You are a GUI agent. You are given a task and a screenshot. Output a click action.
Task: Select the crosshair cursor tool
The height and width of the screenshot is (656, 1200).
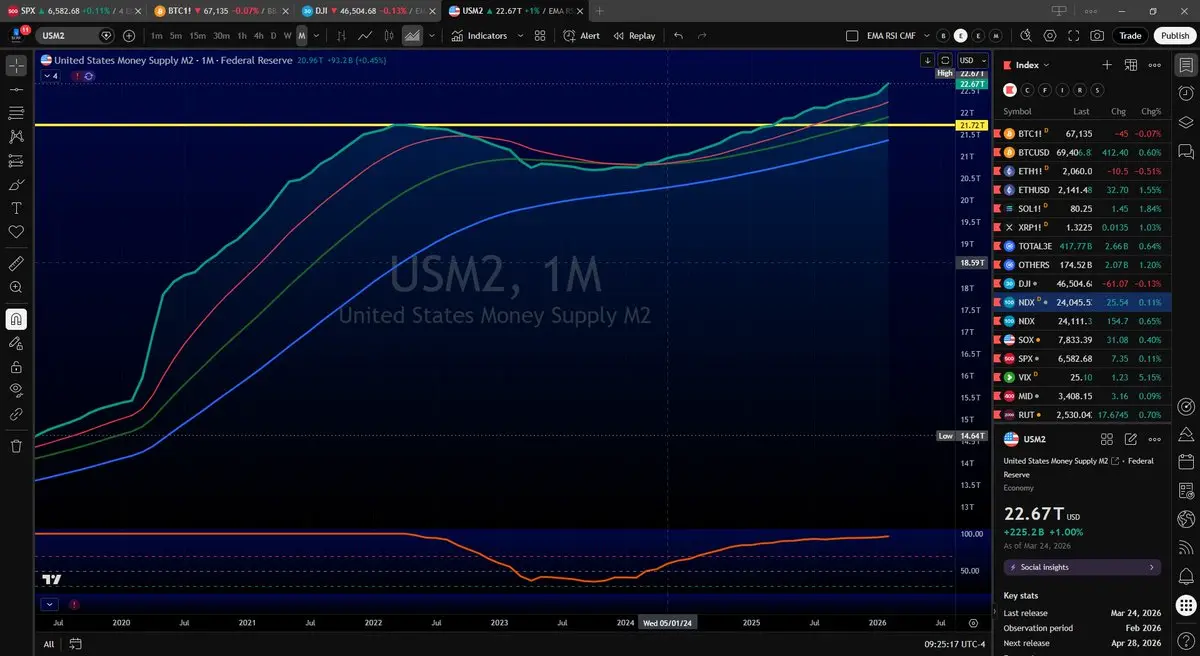coord(16,66)
